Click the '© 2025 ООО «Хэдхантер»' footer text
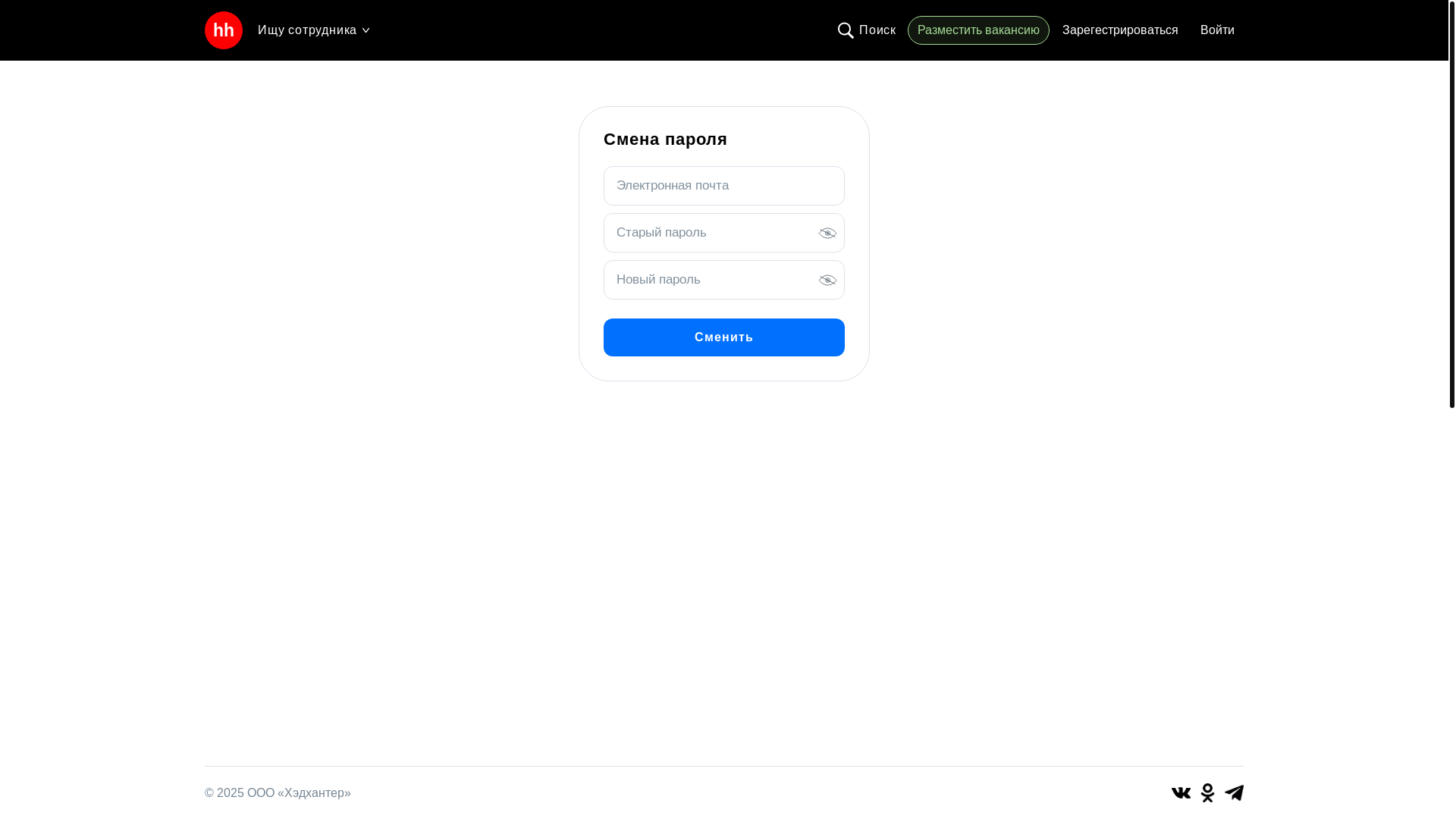The image size is (1456, 819). pos(278,792)
